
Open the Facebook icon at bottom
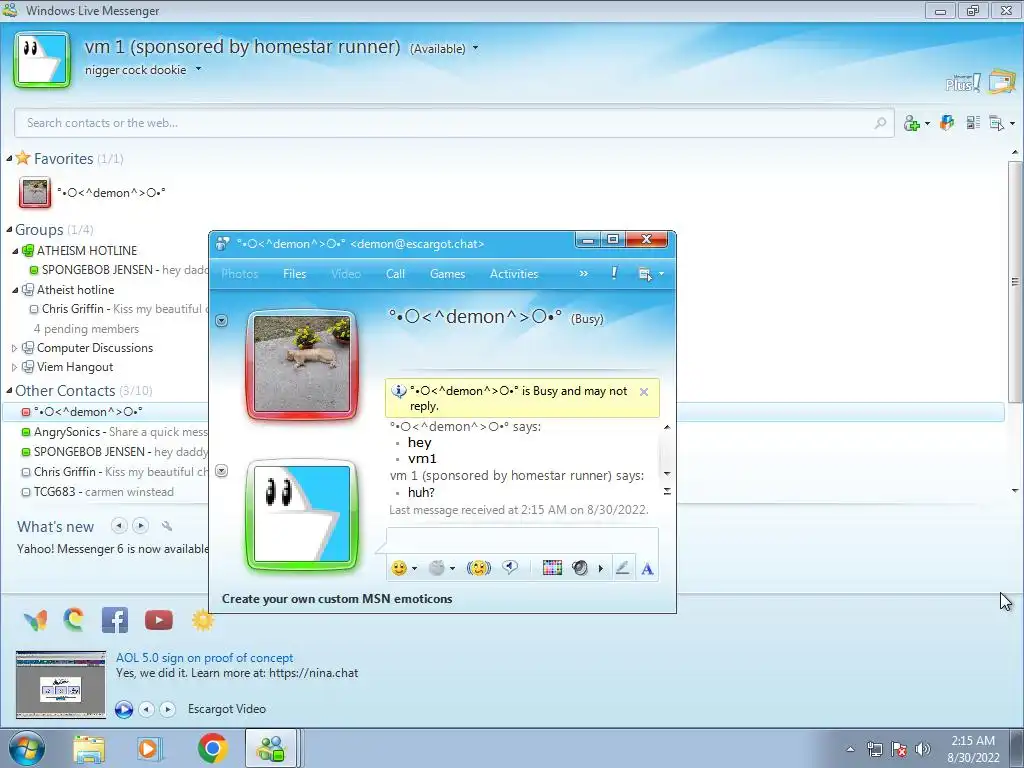click(x=115, y=620)
